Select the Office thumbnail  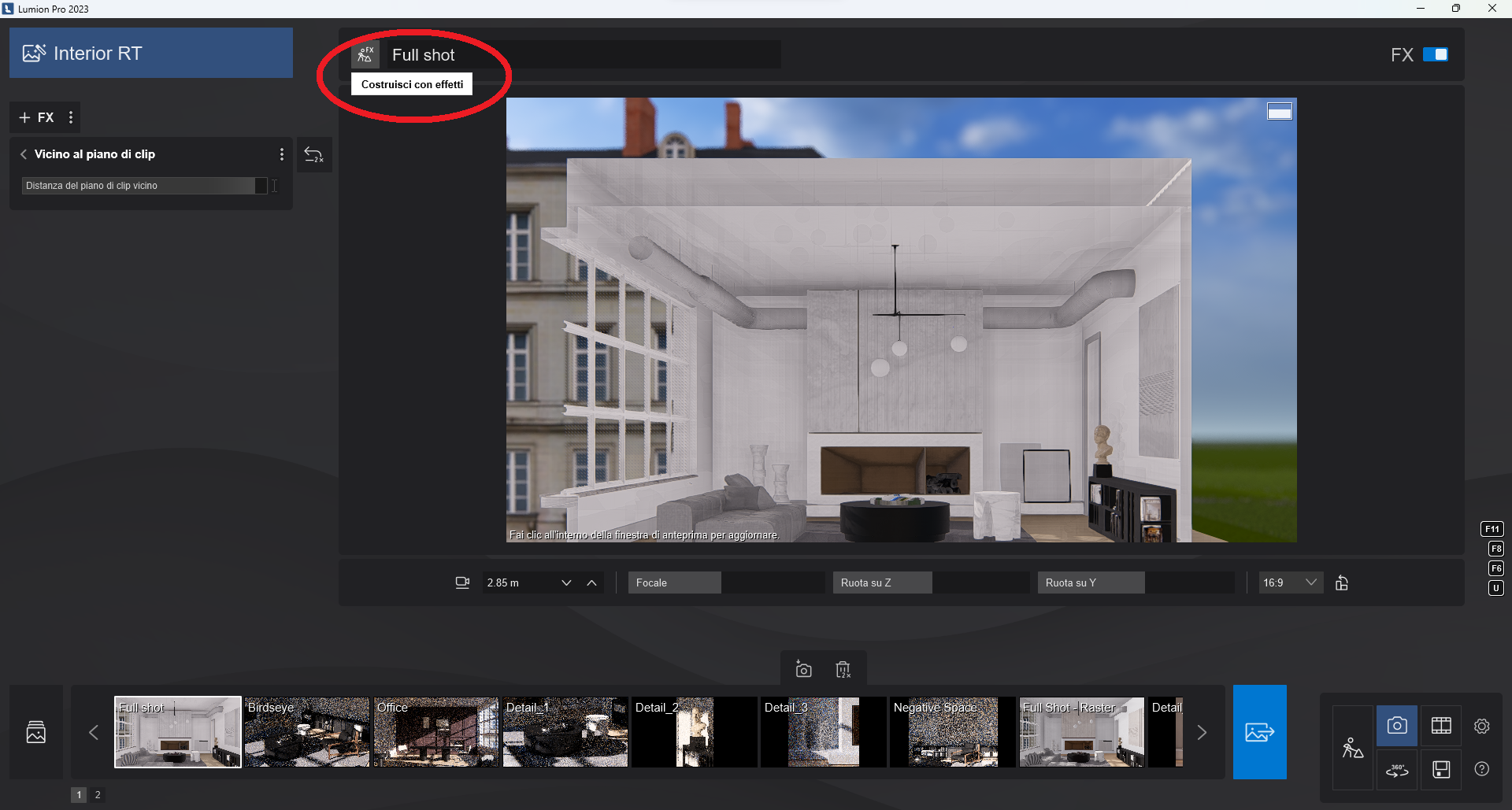point(436,732)
